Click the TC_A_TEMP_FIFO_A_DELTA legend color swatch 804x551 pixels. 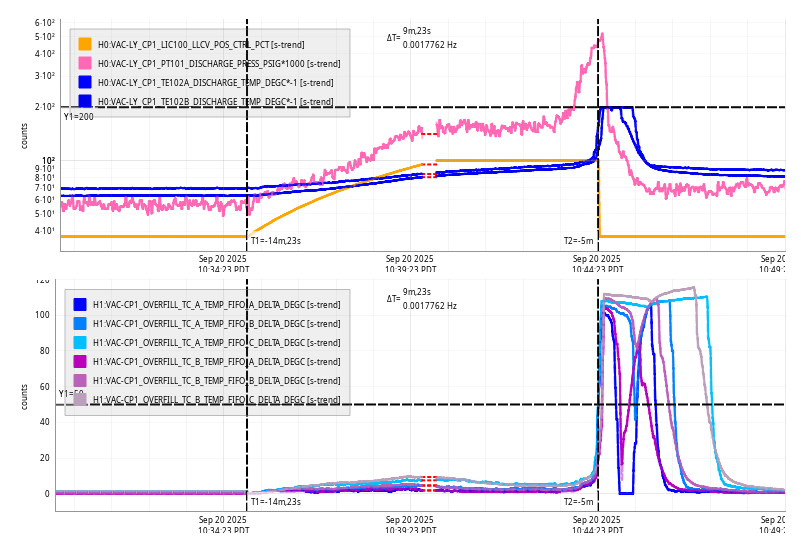[80, 305]
